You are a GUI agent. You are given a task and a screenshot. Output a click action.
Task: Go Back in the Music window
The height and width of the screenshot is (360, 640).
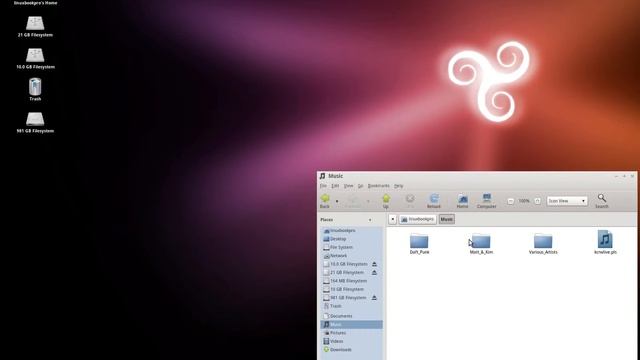pyautogui.click(x=325, y=201)
